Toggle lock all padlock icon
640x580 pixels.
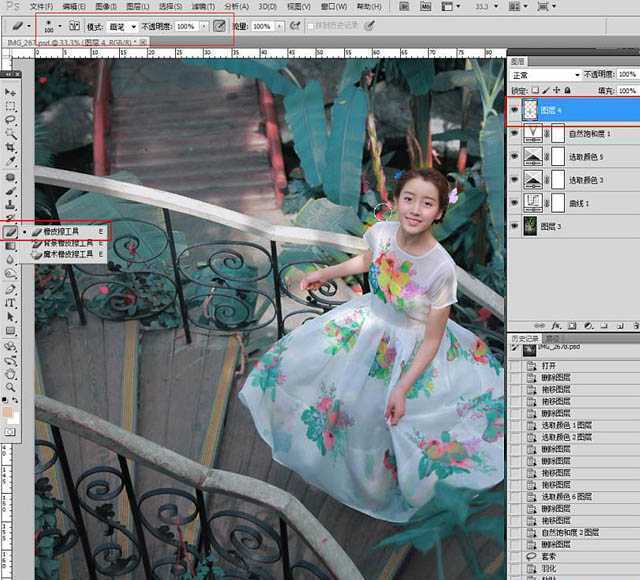coord(567,90)
